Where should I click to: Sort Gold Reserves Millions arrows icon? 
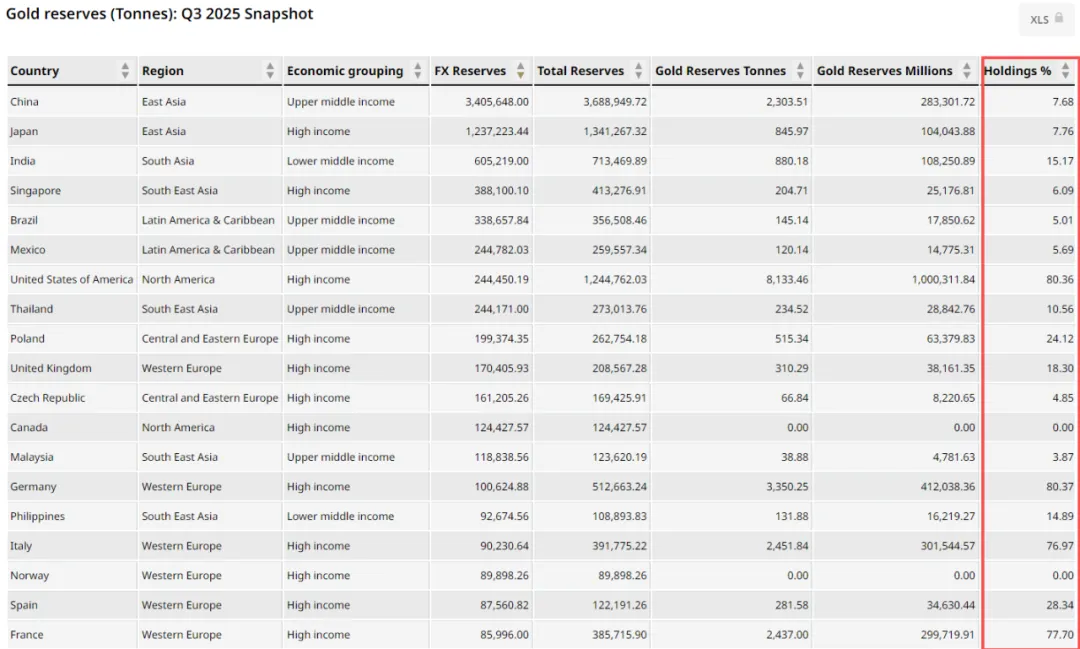[967, 70]
